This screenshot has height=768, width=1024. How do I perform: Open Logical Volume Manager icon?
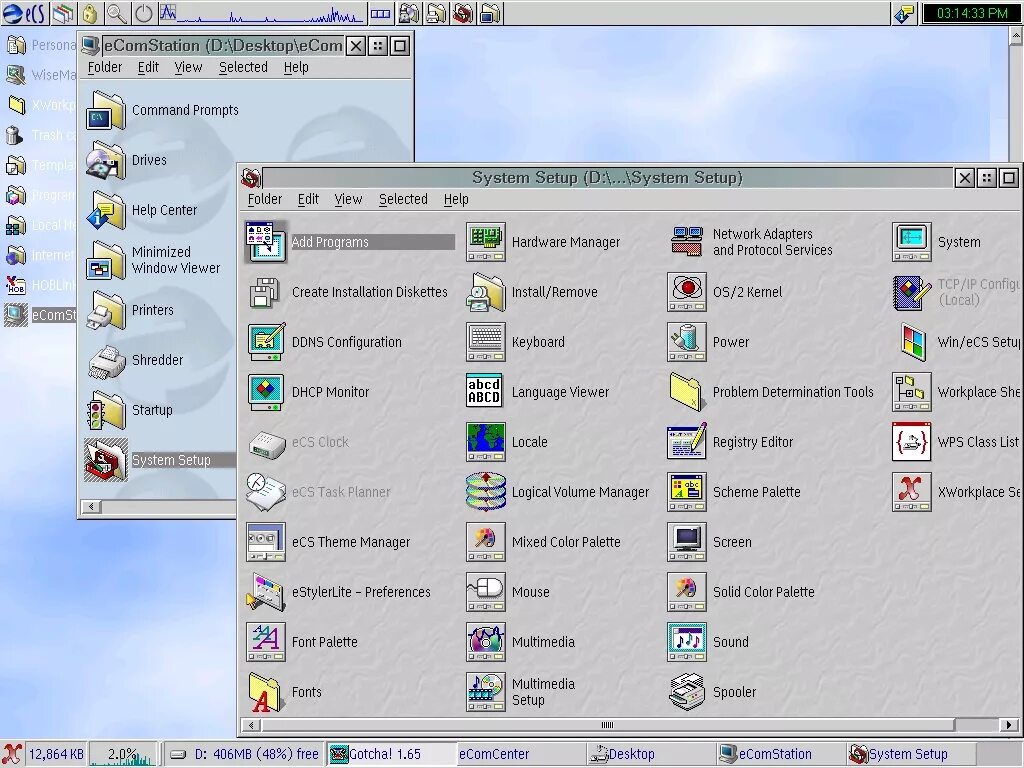click(485, 492)
